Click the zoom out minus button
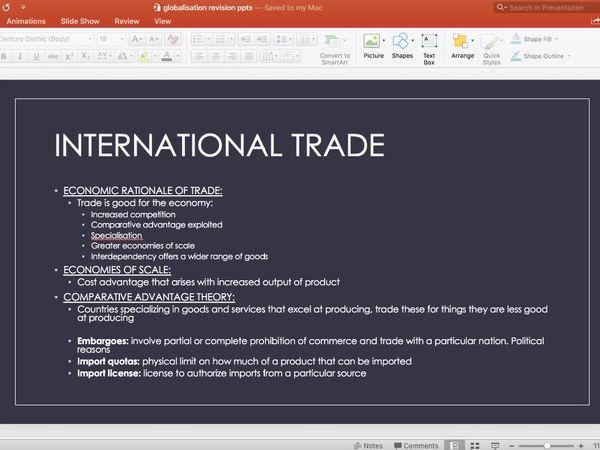The image size is (600, 450). tap(512, 446)
